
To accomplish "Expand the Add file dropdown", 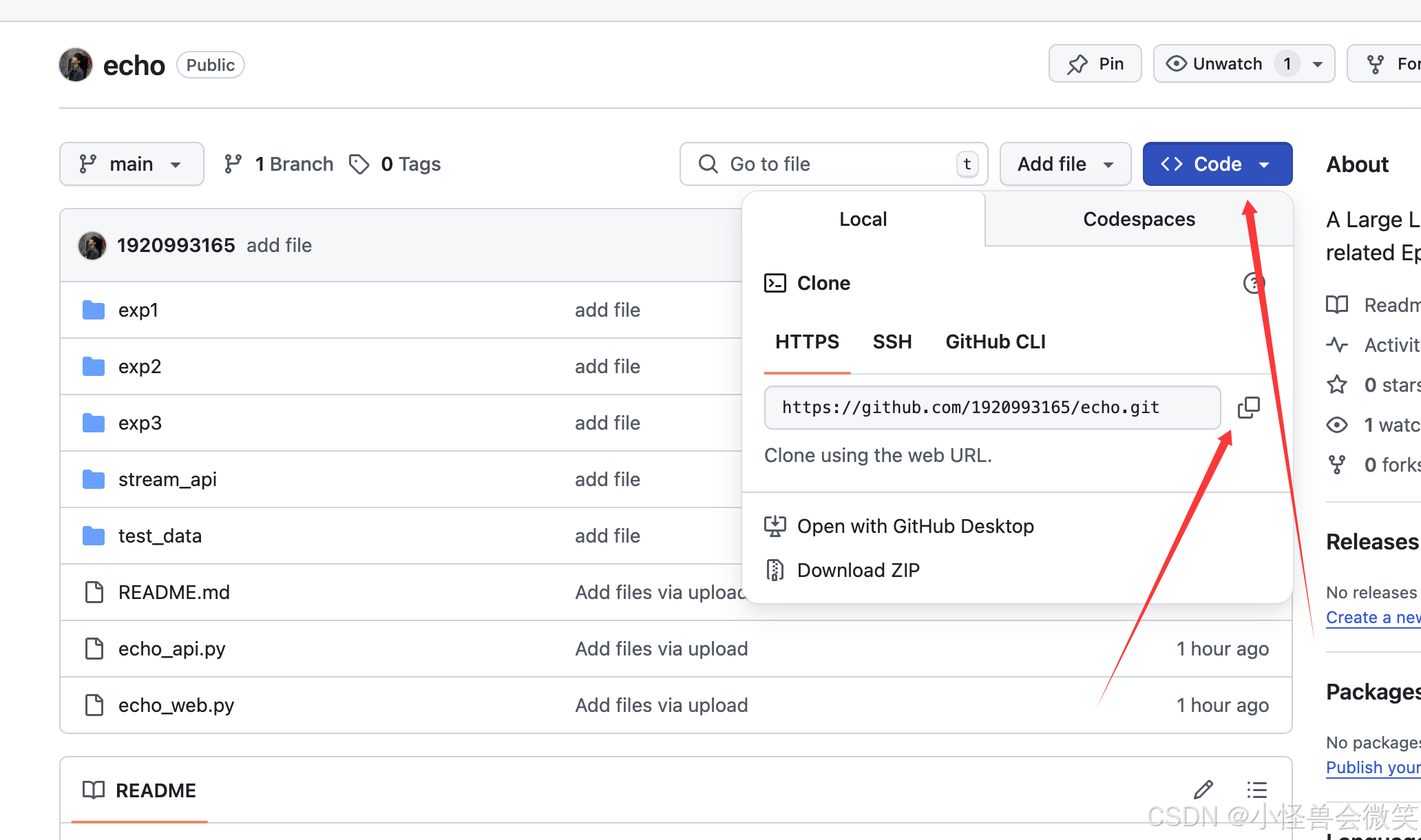I will coord(1065,164).
